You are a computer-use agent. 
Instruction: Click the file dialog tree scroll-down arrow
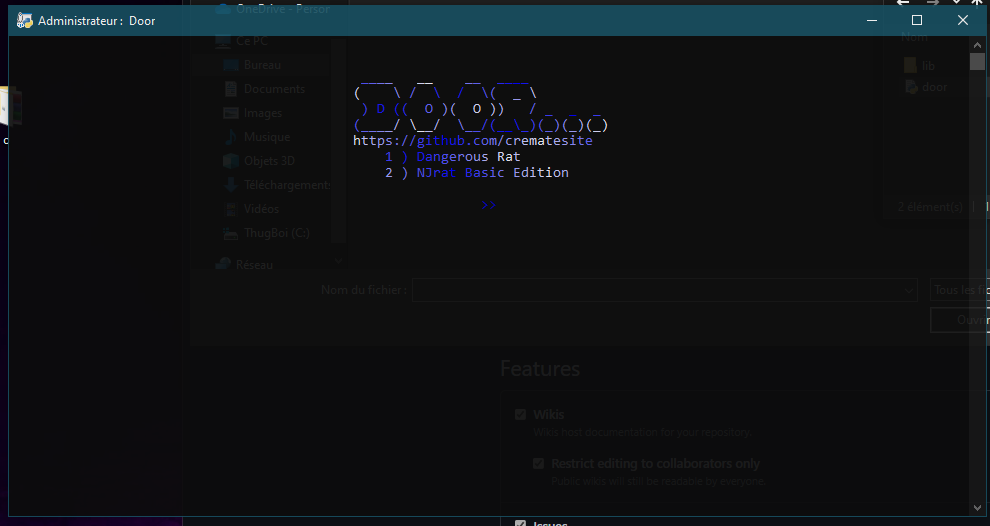(x=339, y=260)
